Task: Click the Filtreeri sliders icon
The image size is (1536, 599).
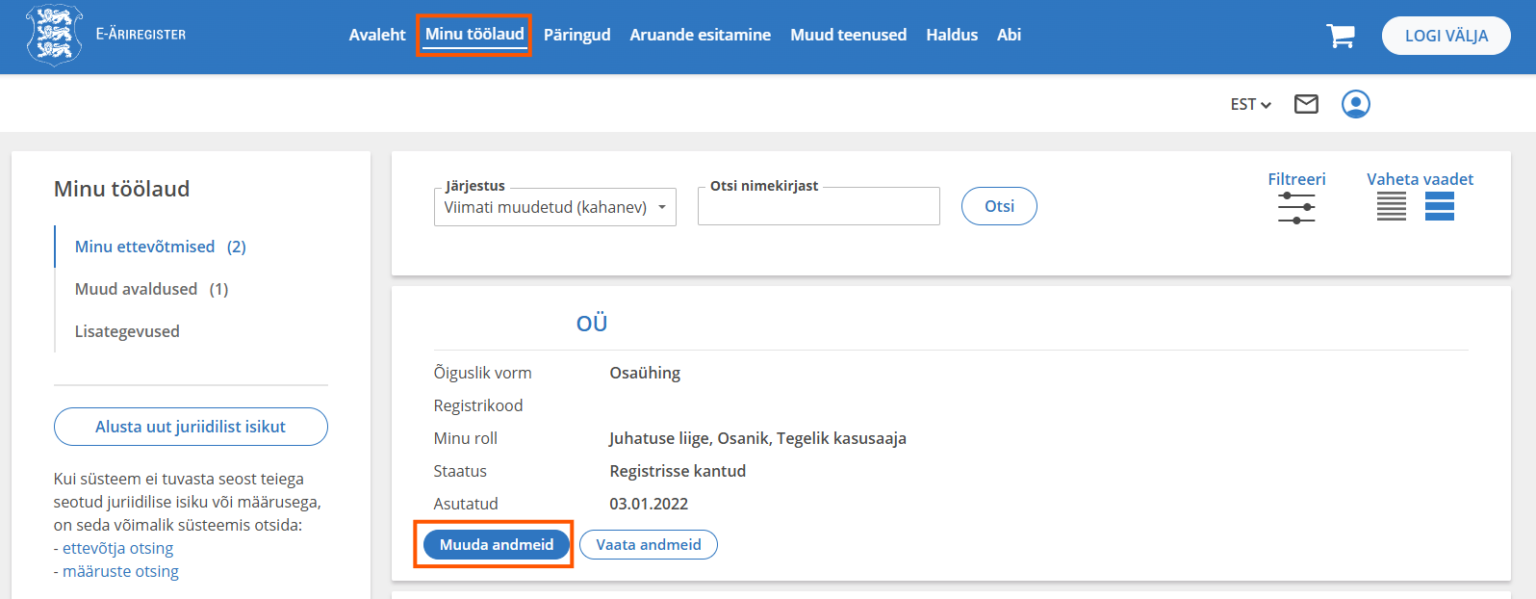Action: click(1296, 207)
